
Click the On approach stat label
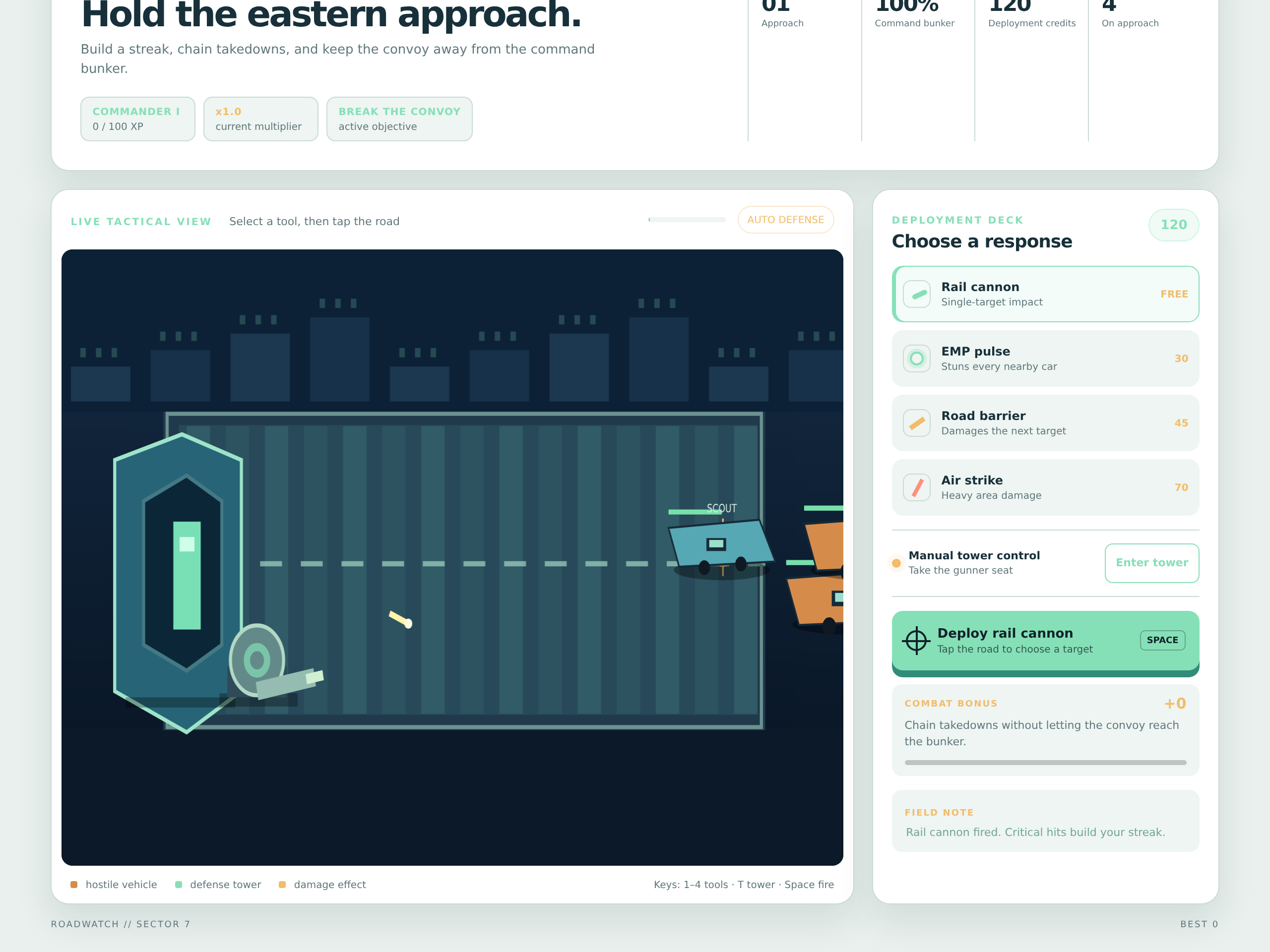[x=1130, y=23]
